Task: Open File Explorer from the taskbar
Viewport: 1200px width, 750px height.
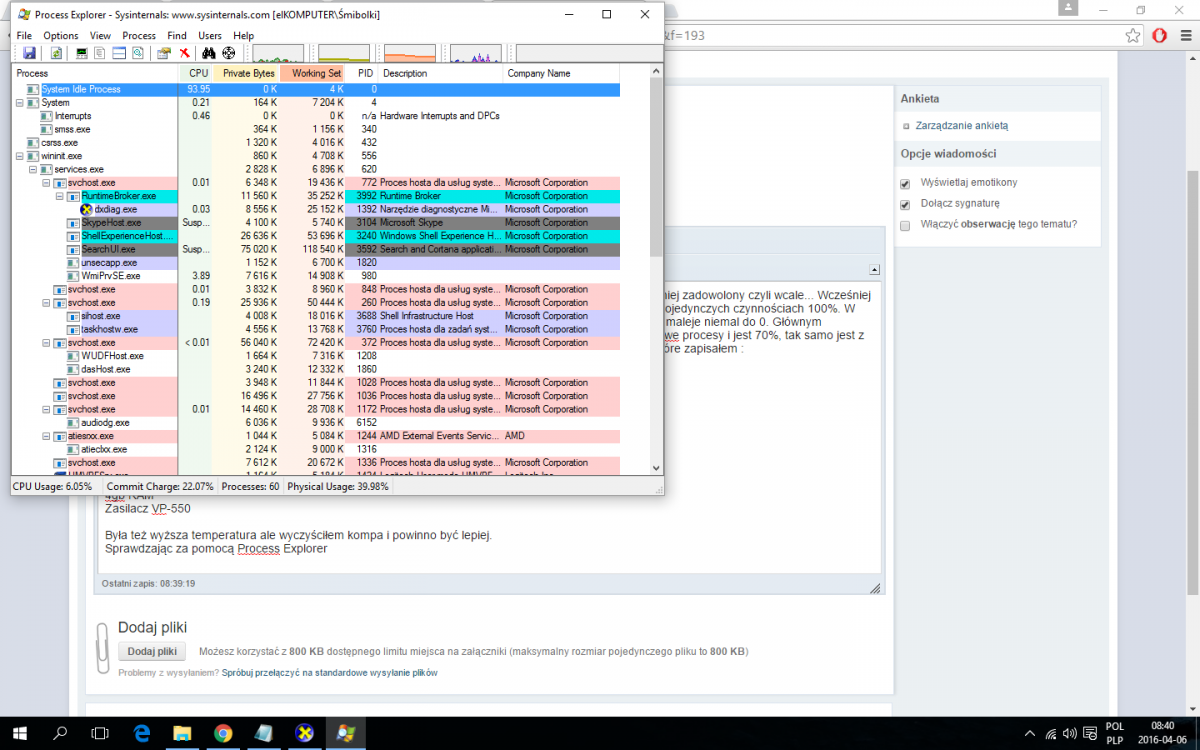Action: pyautogui.click(x=182, y=733)
